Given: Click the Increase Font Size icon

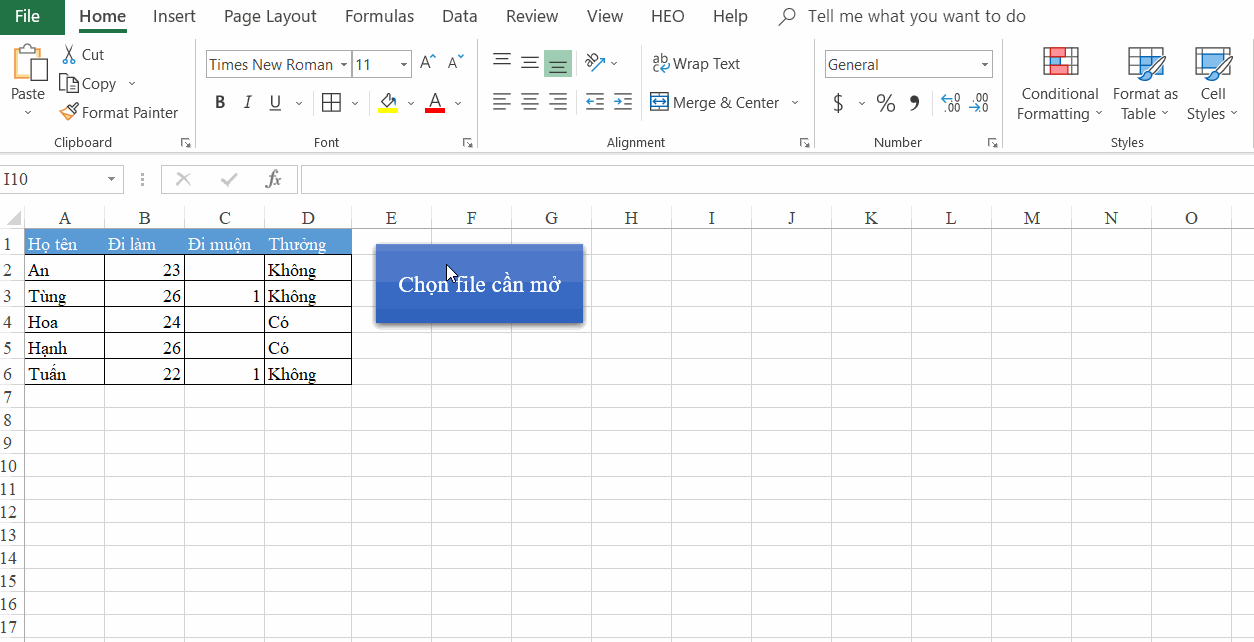Looking at the screenshot, I should (426, 61).
